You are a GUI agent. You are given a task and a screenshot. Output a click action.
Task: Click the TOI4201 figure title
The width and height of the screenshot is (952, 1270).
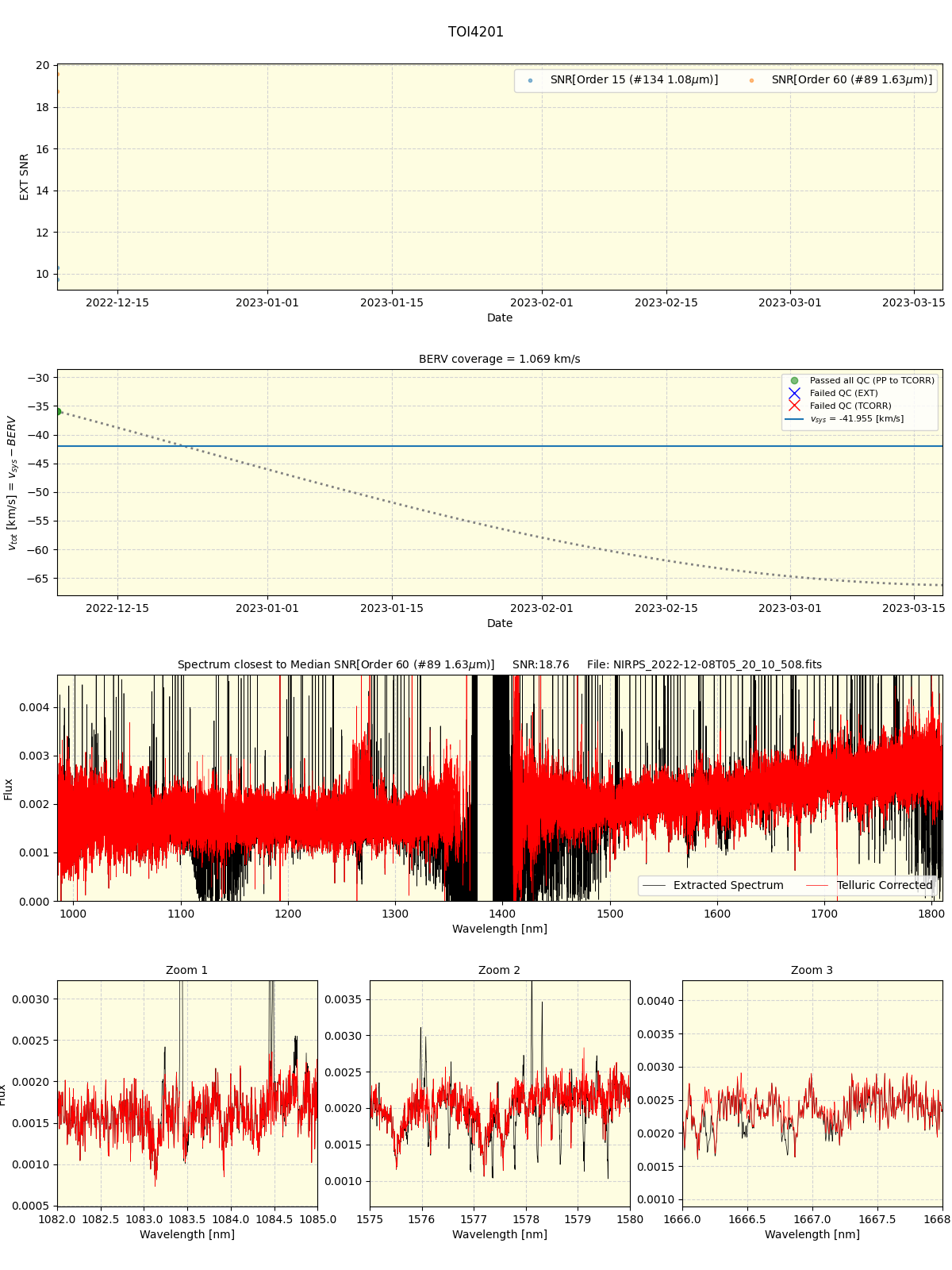click(x=476, y=33)
